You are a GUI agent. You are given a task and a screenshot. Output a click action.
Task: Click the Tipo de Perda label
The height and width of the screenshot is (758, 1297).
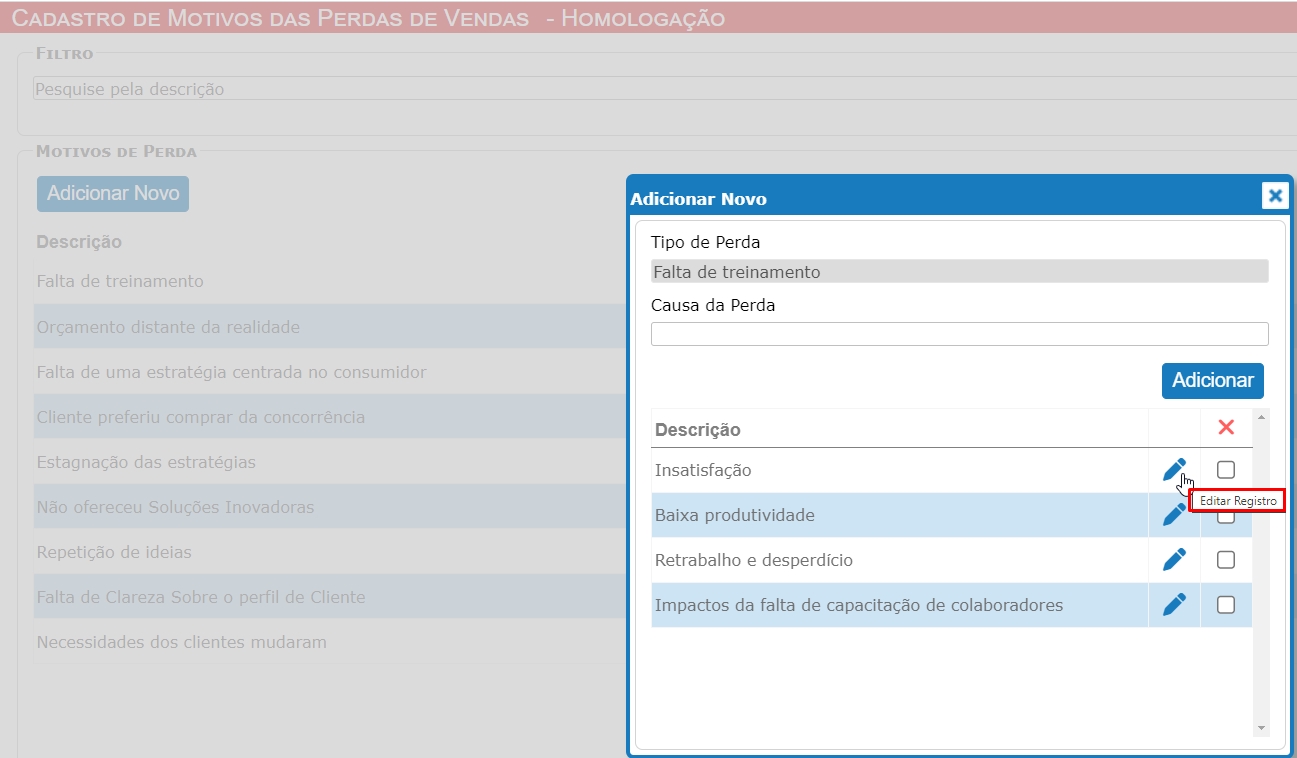(x=705, y=242)
